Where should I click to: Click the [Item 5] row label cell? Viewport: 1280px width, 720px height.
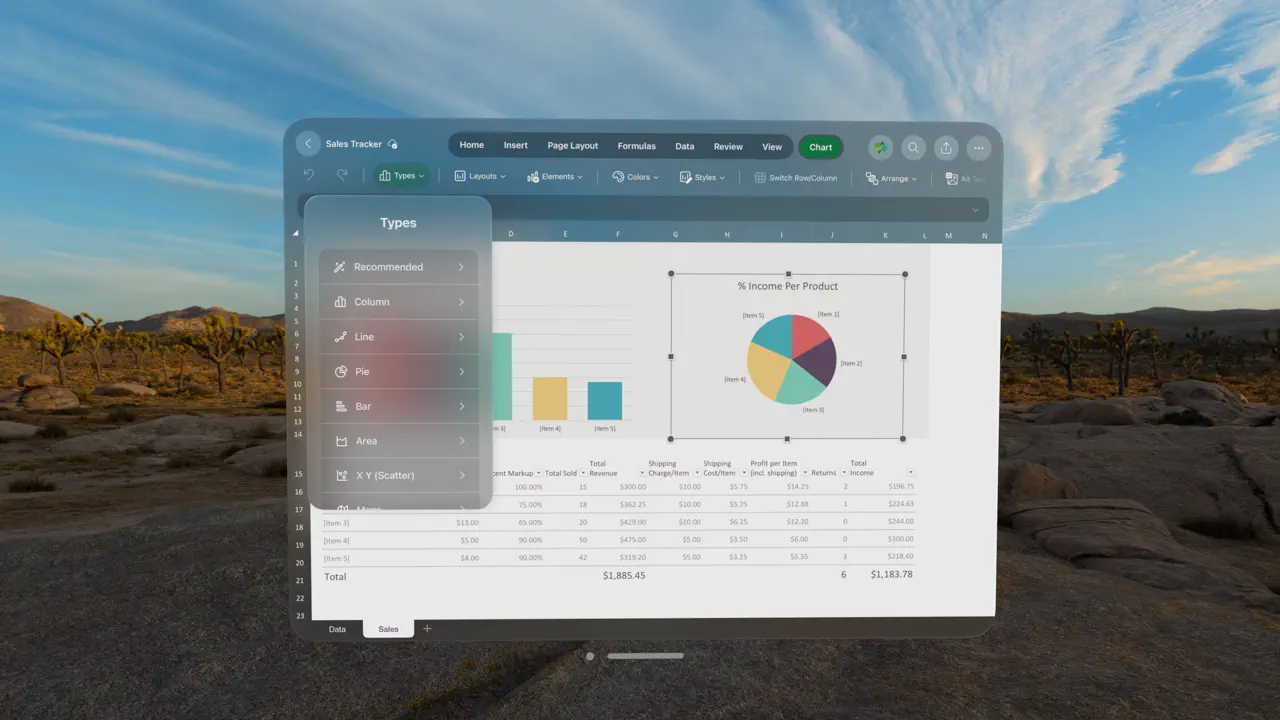[x=336, y=558]
